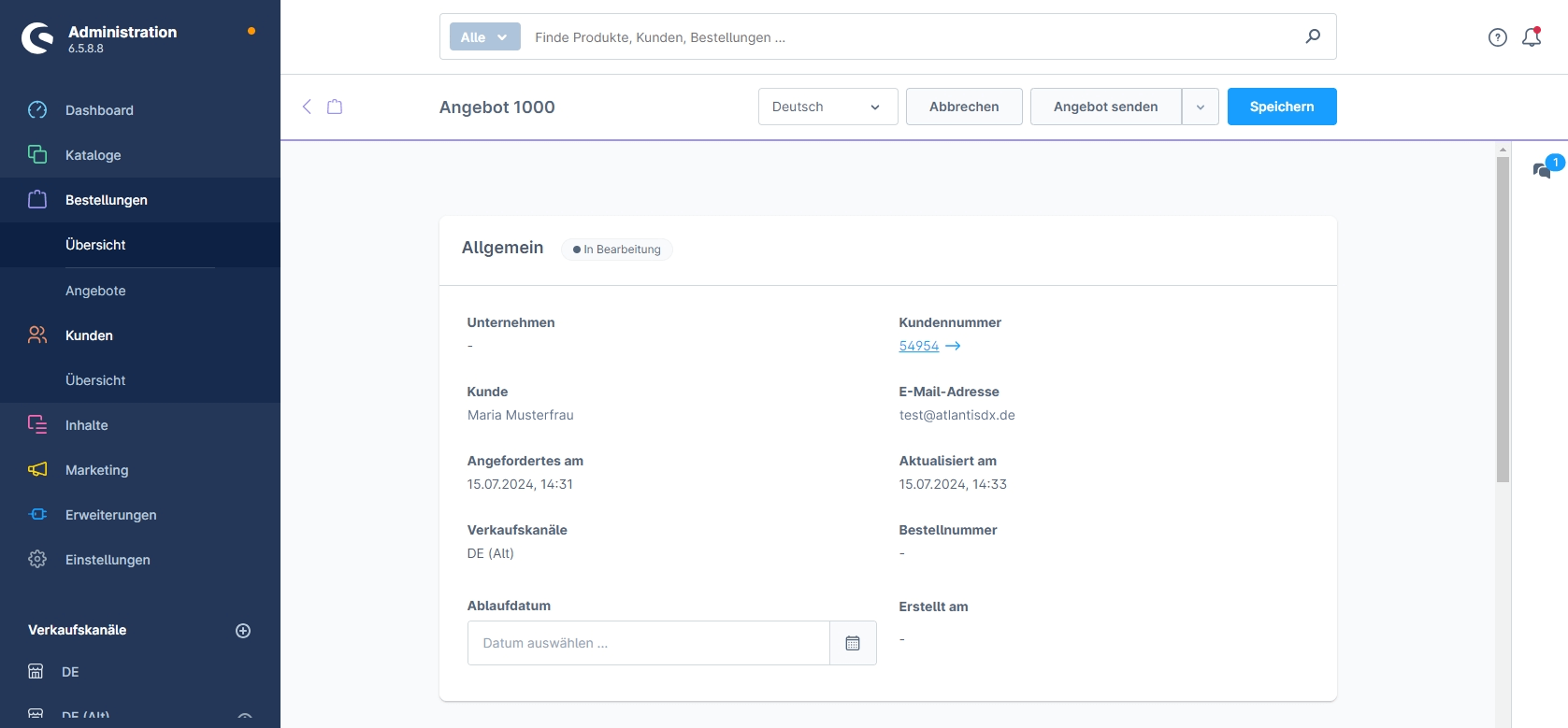The width and height of the screenshot is (1568, 728).
Task: Click into the global search field
Action: [x=912, y=37]
